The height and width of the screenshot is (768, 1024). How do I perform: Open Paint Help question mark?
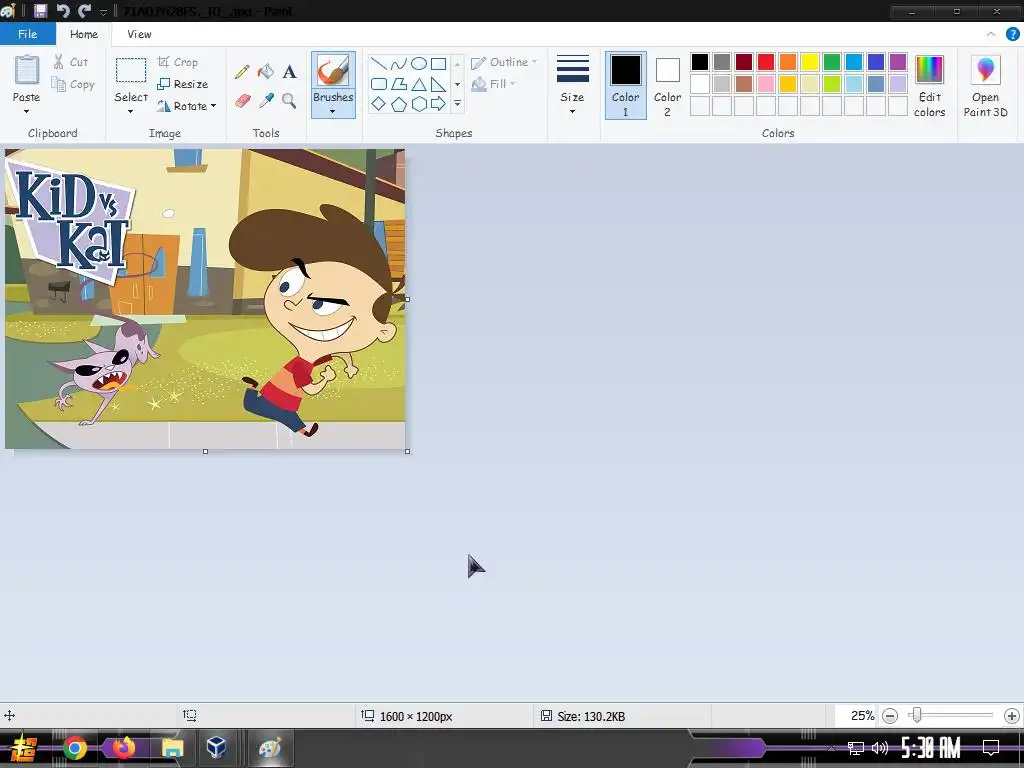(1013, 34)
